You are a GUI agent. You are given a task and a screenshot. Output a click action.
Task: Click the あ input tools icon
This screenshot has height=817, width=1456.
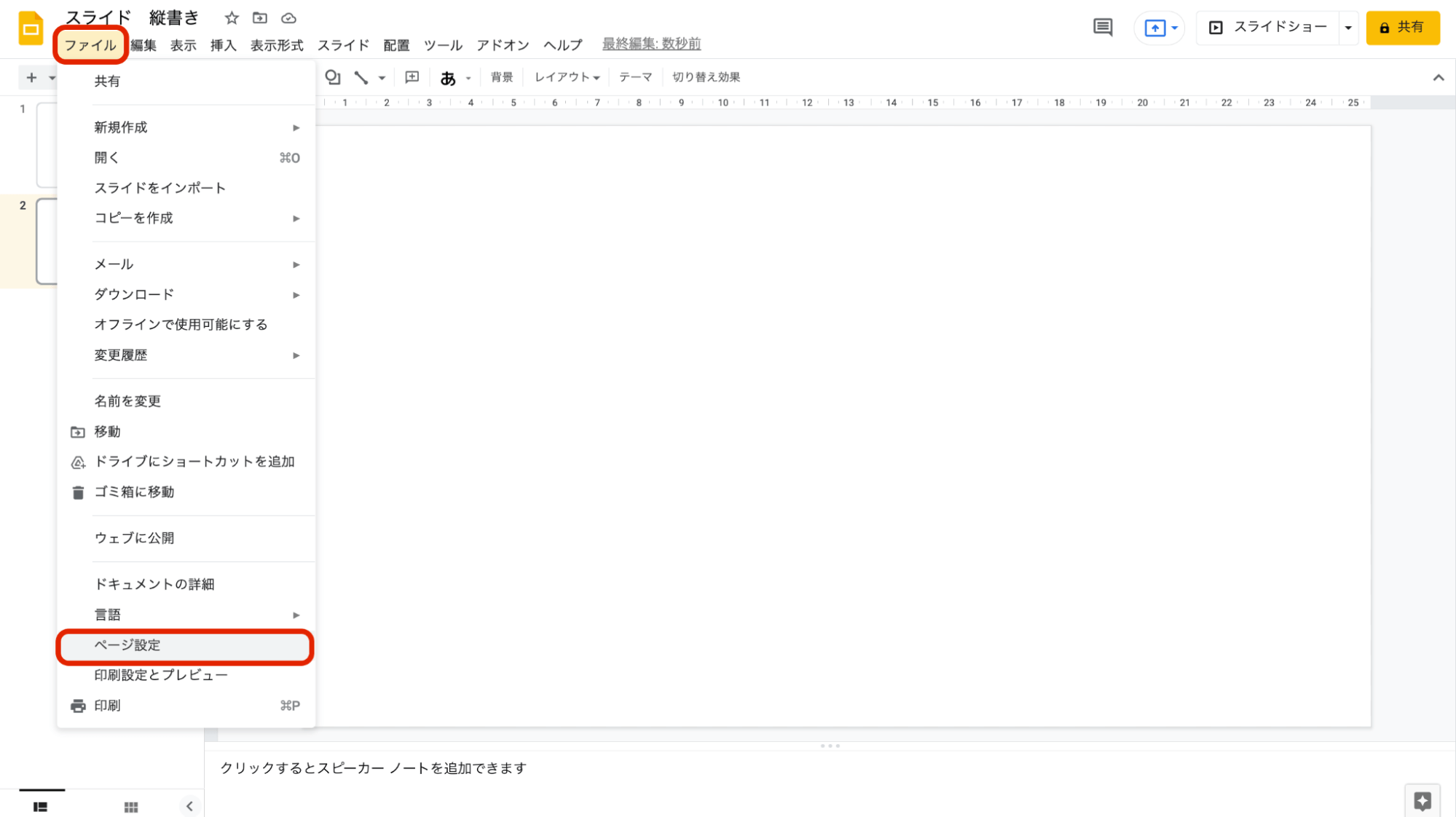pyautogui.click(x=448, y=78)
